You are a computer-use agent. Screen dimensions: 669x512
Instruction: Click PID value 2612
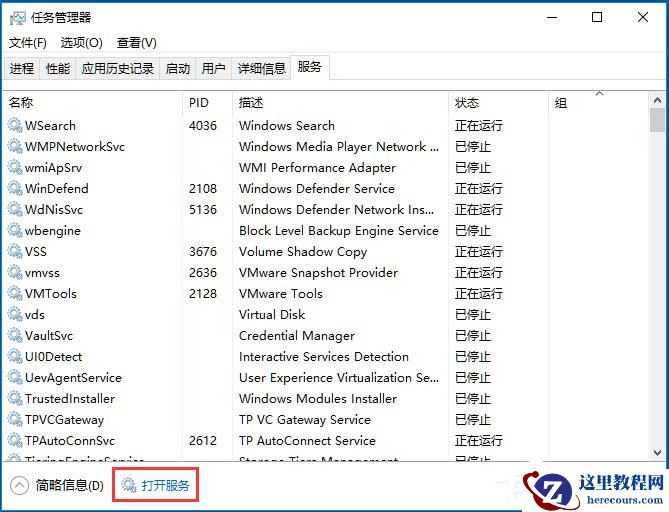tap(203, 440)
